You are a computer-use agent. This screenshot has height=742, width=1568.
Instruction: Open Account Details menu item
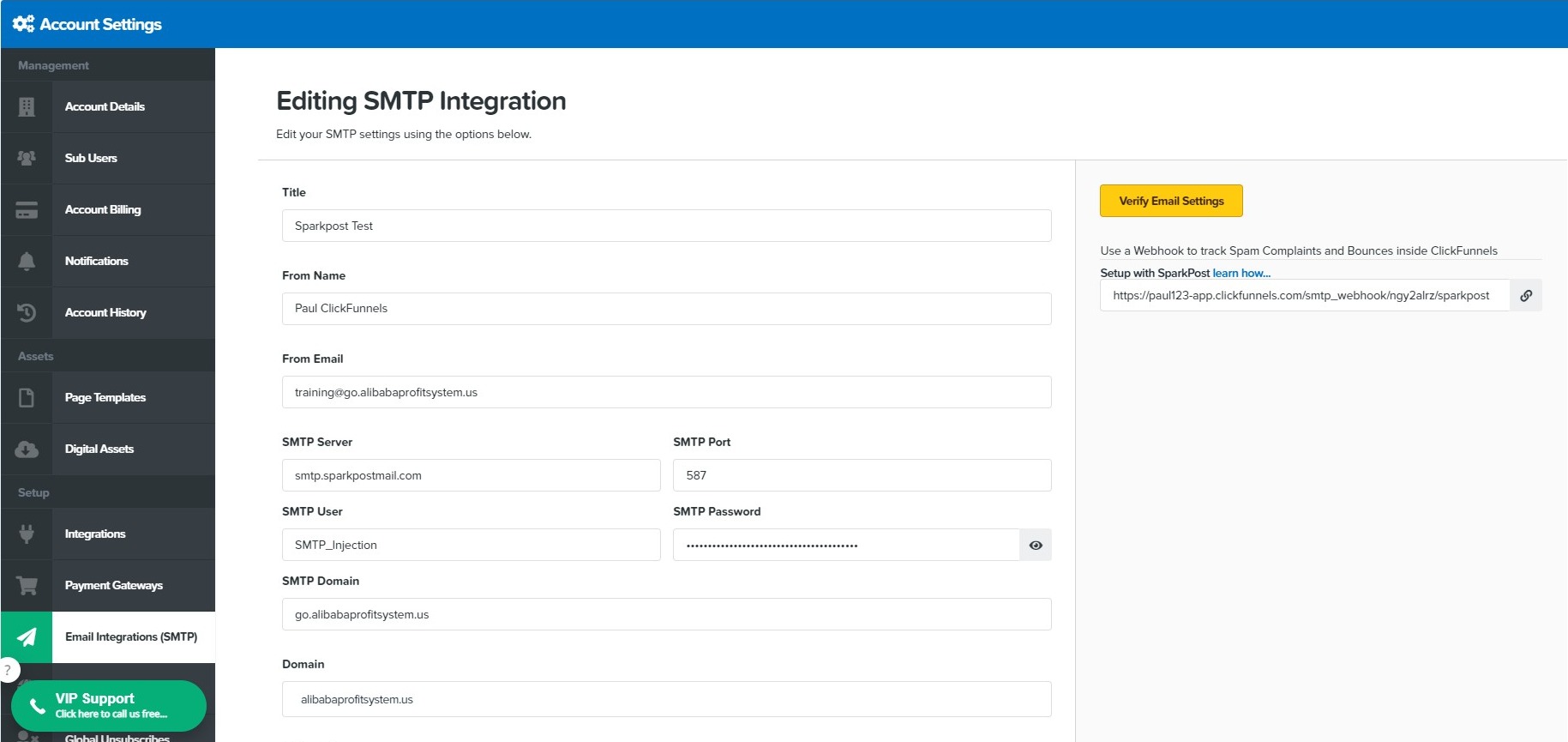pos(107,106)
